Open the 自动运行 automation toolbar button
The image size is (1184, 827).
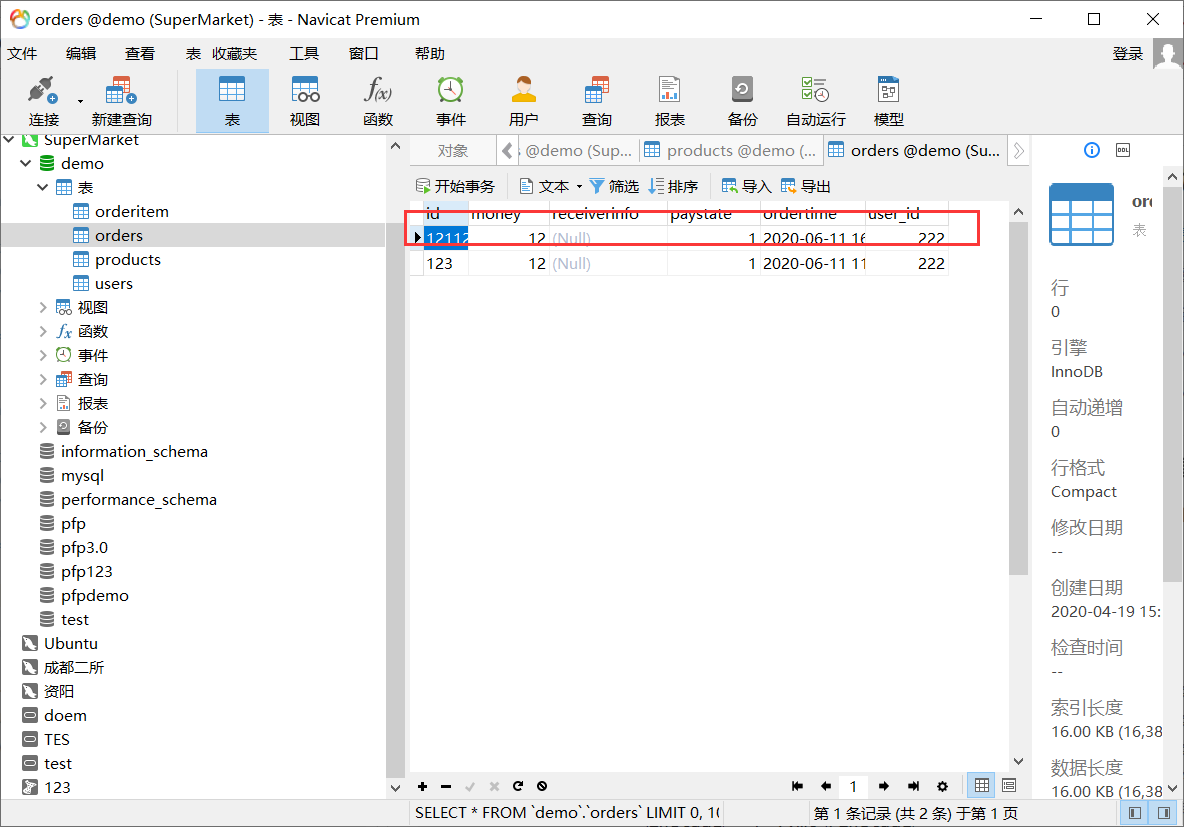[816, 101]
